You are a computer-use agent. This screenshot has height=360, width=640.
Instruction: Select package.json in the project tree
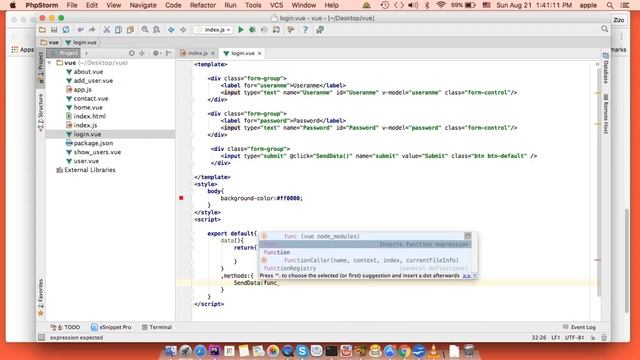tap(89, 143)
